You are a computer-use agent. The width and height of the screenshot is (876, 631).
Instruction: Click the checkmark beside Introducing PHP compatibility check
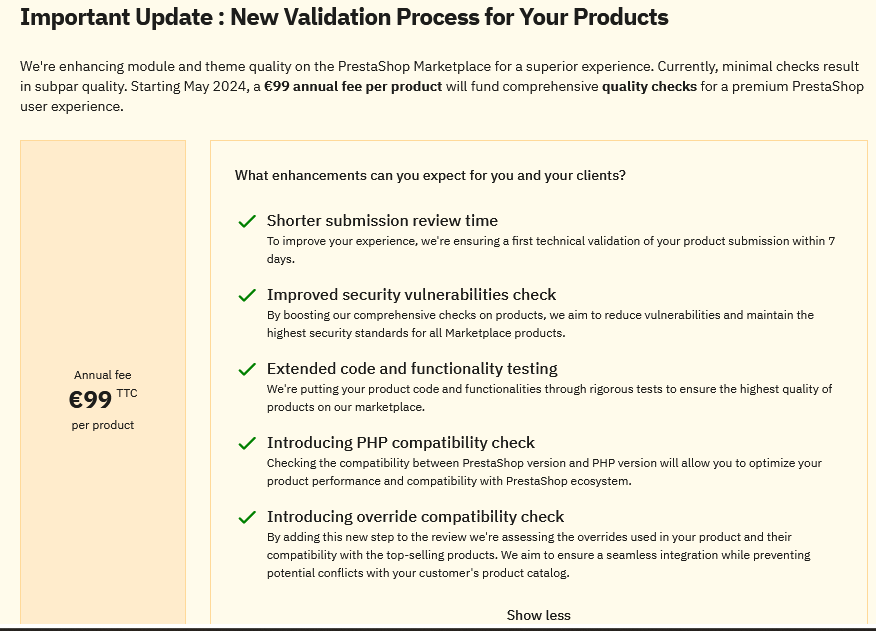click(x=247, y=443)
